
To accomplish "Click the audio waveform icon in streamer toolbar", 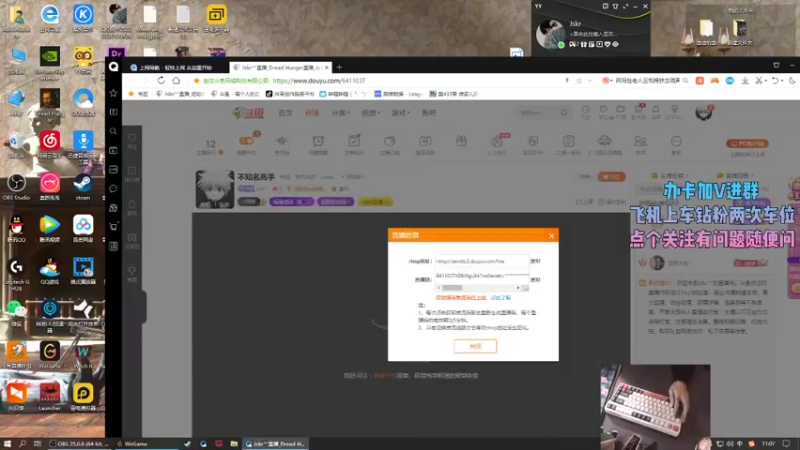I will coord(282,141).
